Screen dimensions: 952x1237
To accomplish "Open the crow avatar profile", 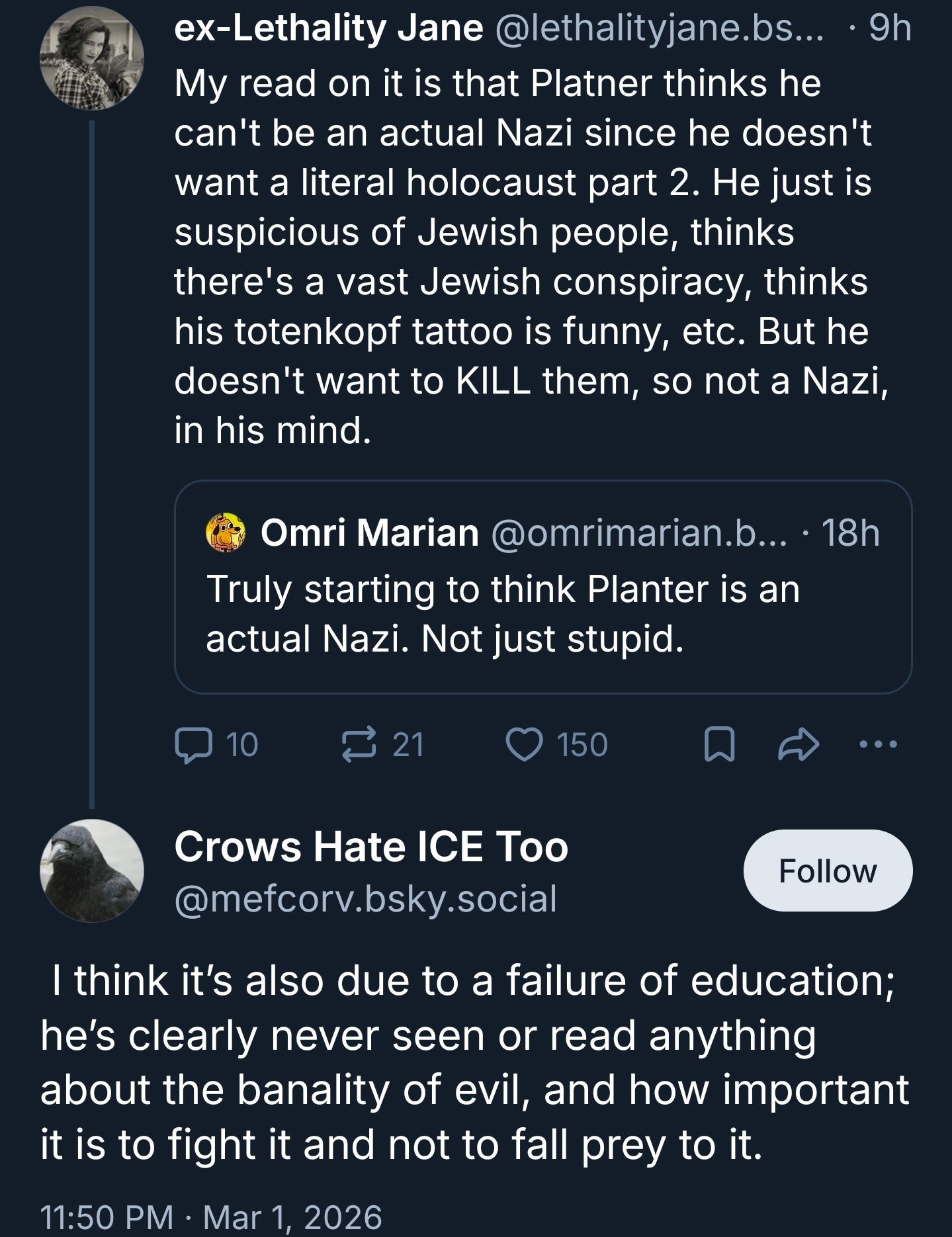I will (x=91, y=871).
